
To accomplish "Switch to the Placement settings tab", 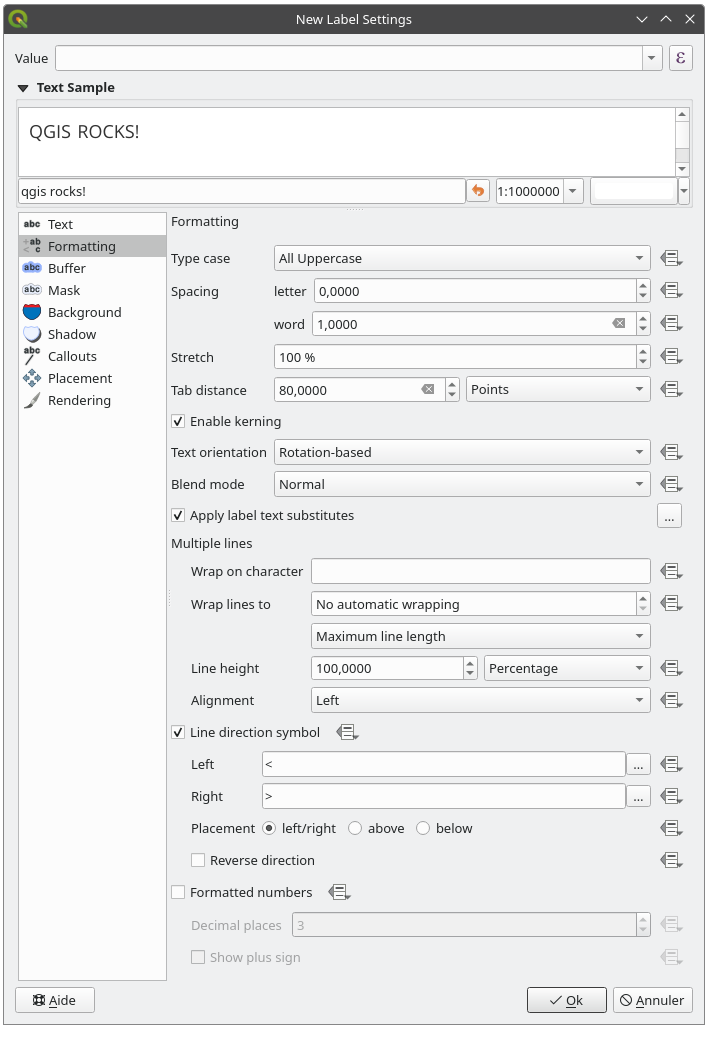I will pyautogui.click(x=92, y=378).
